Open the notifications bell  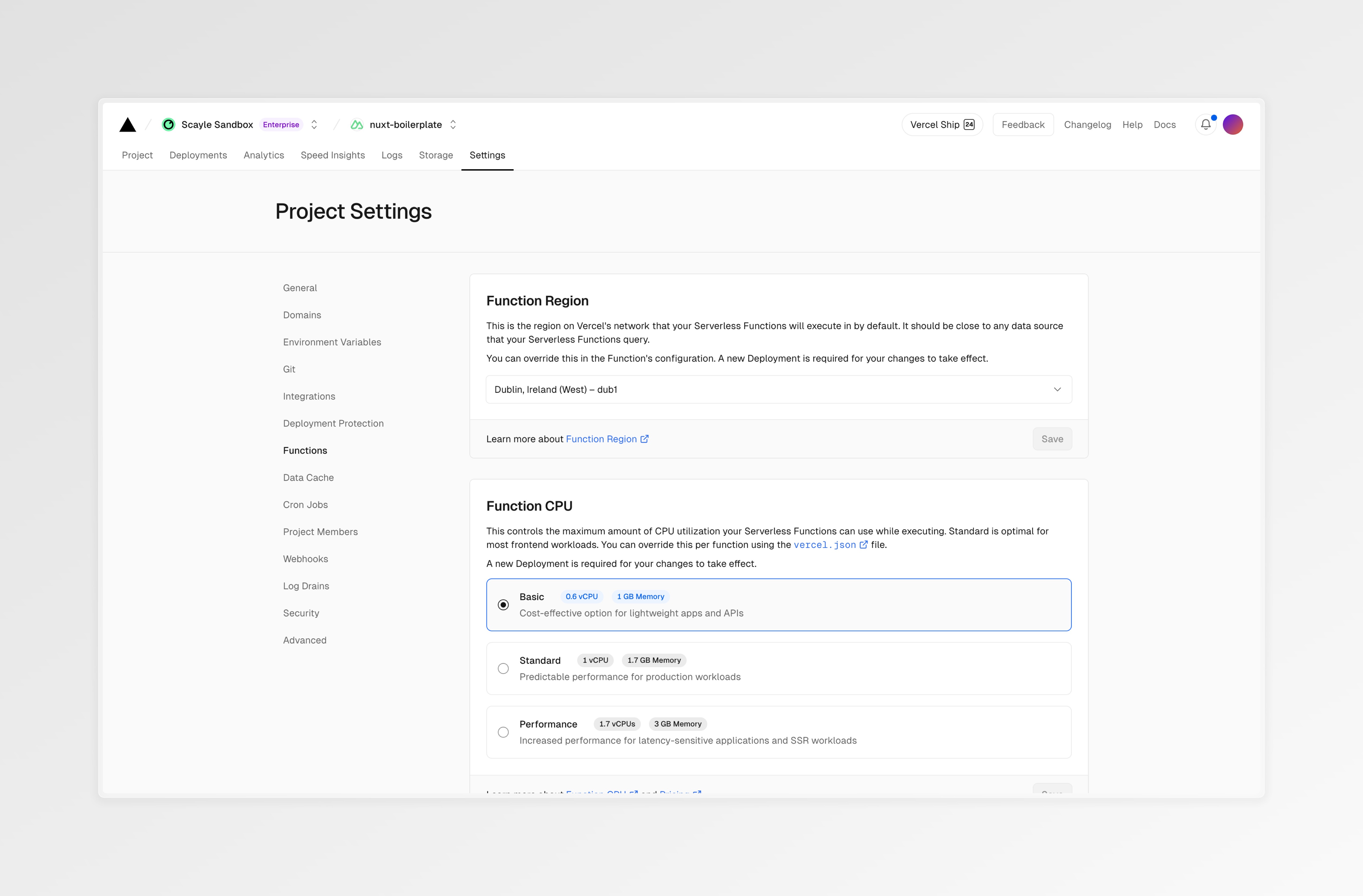[x=1205, y=125]
